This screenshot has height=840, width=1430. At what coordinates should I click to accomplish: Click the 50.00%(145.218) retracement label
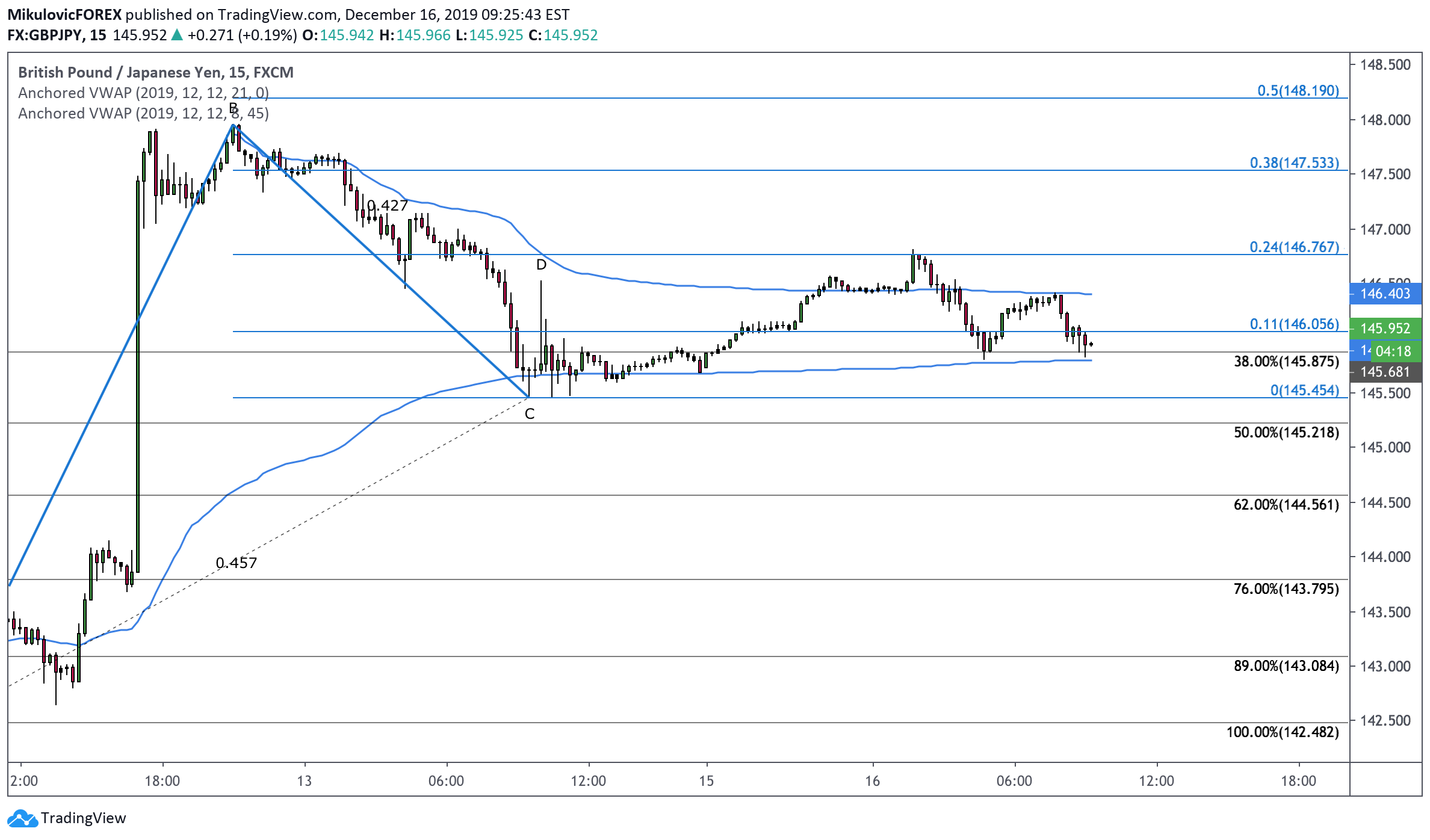click(x=1286, y=432)
